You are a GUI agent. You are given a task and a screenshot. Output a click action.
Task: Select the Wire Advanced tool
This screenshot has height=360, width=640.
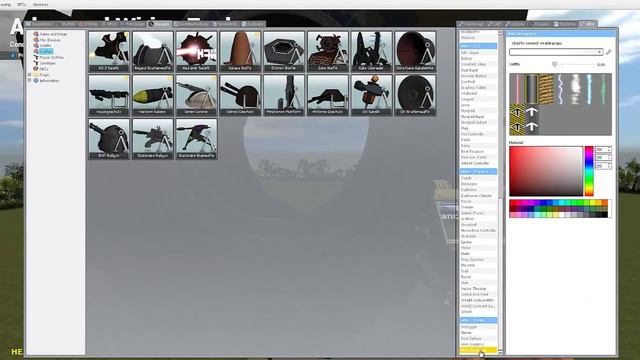pyautogui.click(x=478, y=350)
